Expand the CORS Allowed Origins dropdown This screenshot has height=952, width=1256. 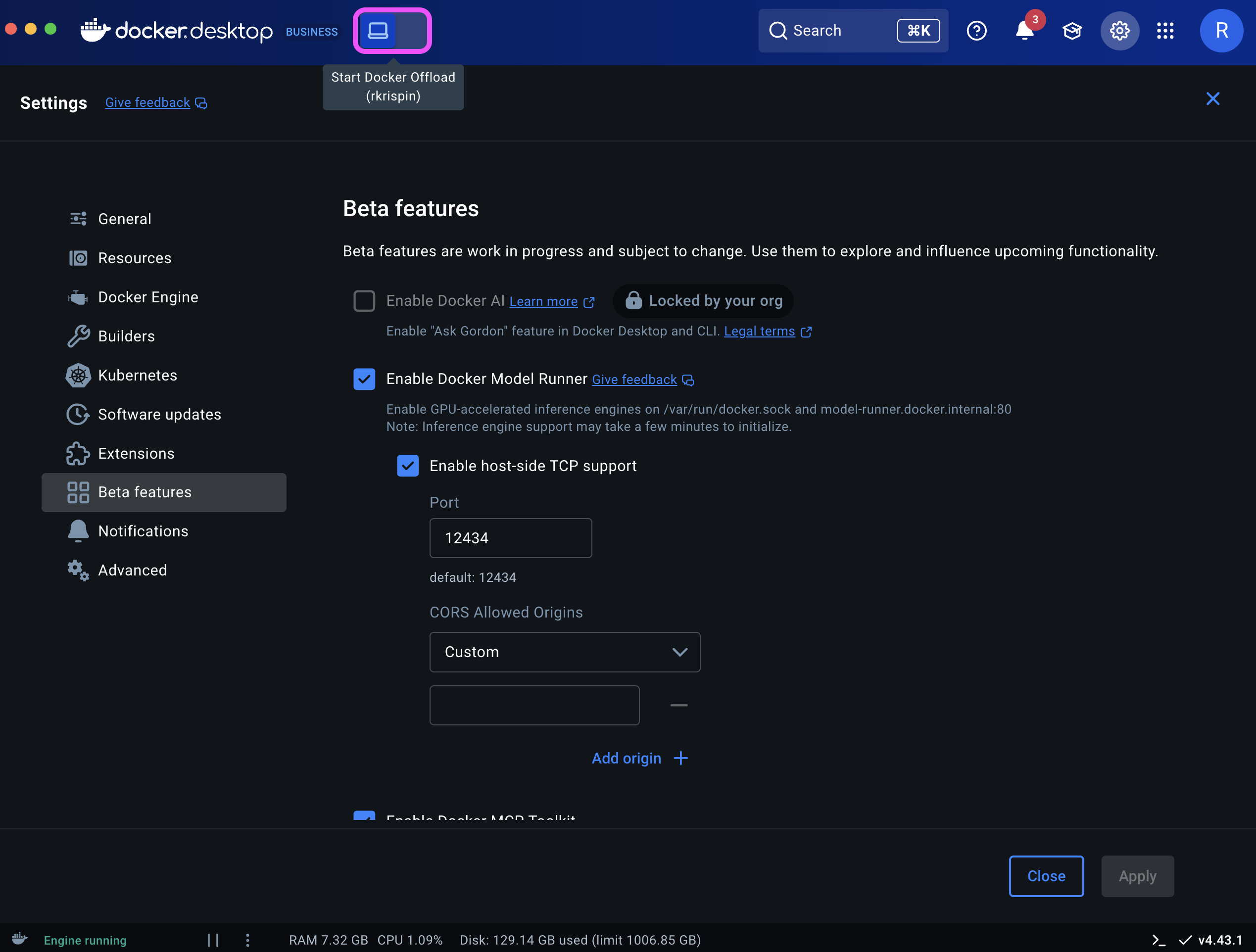click(564, 652)
